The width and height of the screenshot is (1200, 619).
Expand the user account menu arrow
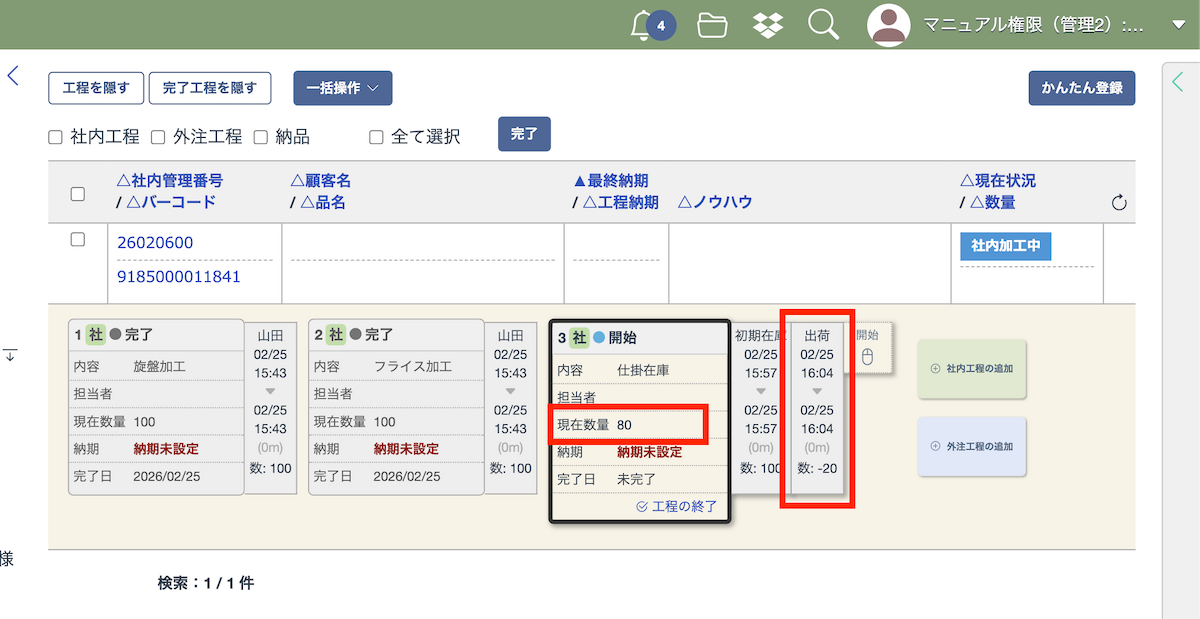(x=1177, y=25)
